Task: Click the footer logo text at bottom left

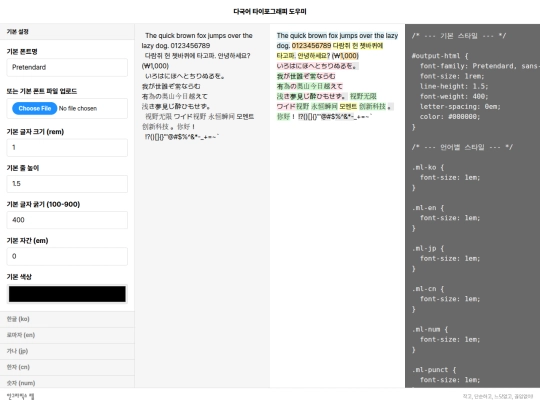Action: click(21, 396)
